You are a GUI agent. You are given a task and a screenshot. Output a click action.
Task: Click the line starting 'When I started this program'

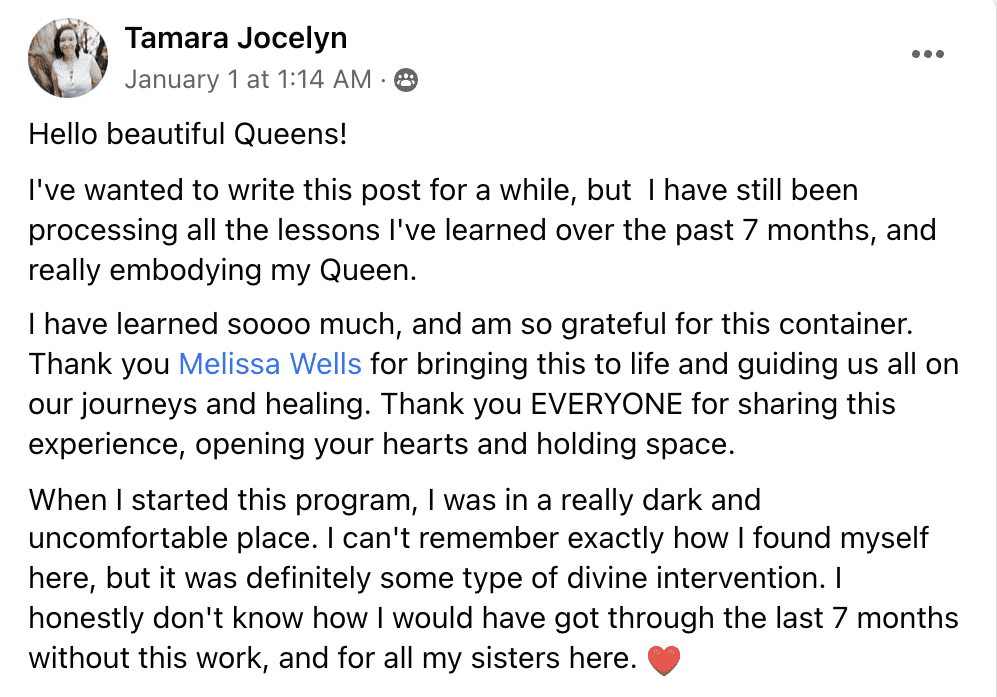(394, 500)
